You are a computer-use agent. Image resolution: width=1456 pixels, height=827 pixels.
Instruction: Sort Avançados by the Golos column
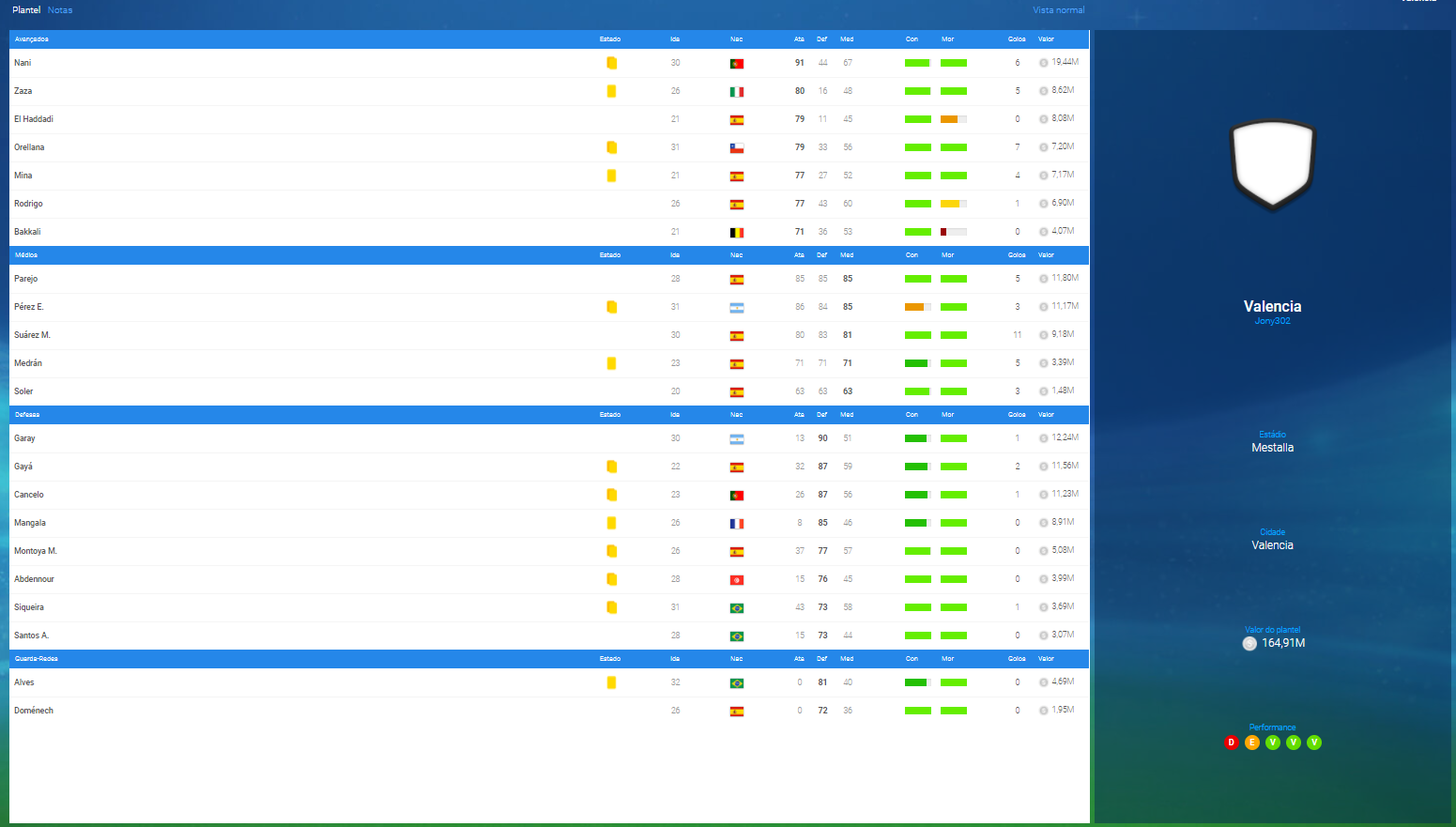pyautogui.click(x=1016, y=39)
